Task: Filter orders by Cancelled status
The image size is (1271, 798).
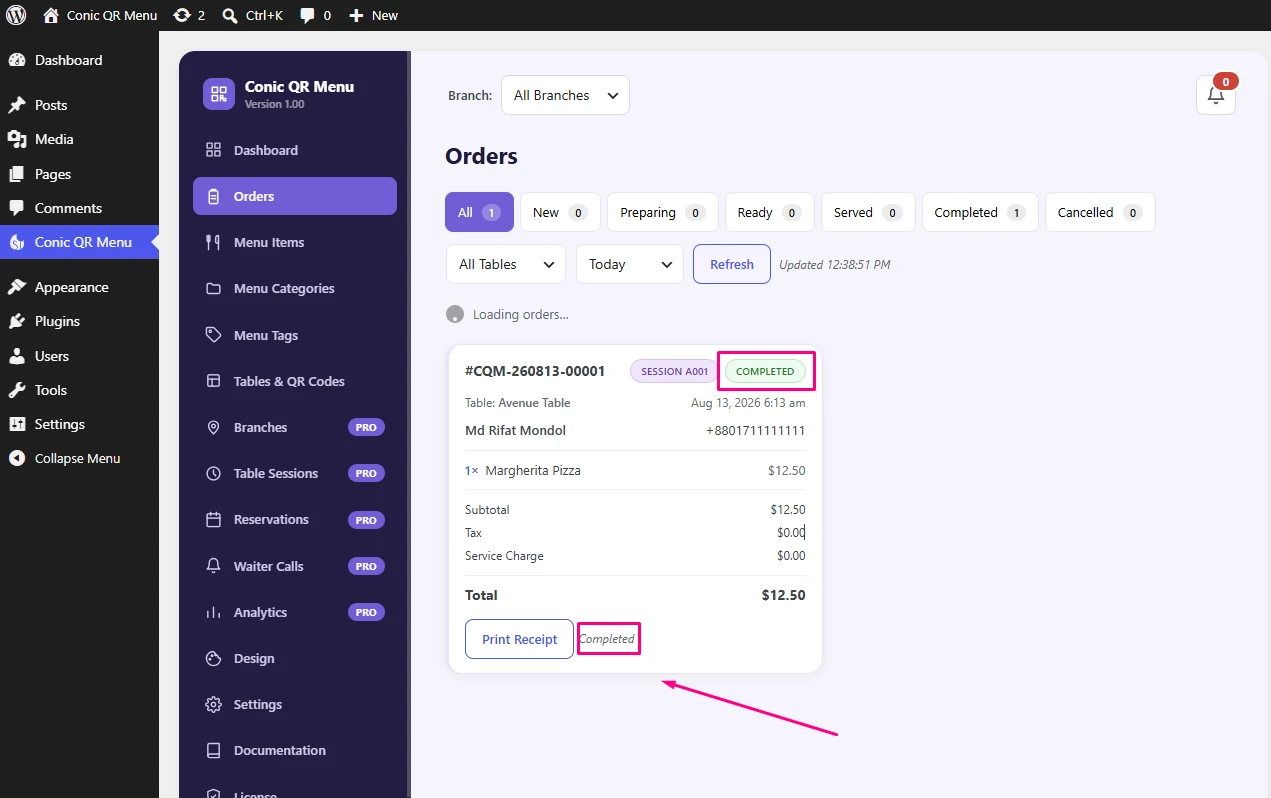Action: [x=1100, y=212]
